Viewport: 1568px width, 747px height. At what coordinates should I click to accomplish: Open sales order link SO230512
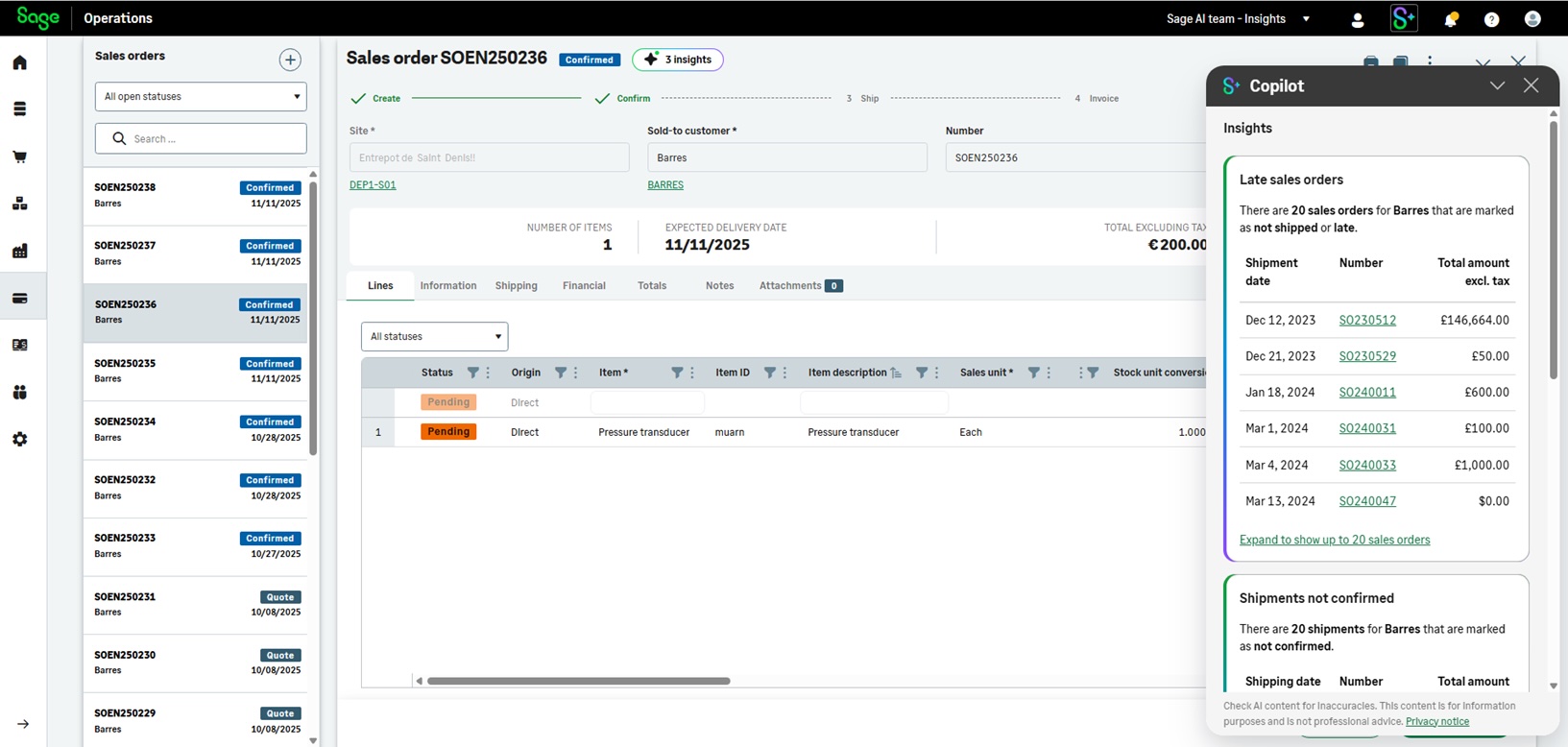pyautogui.click(x=1367, y=320)
